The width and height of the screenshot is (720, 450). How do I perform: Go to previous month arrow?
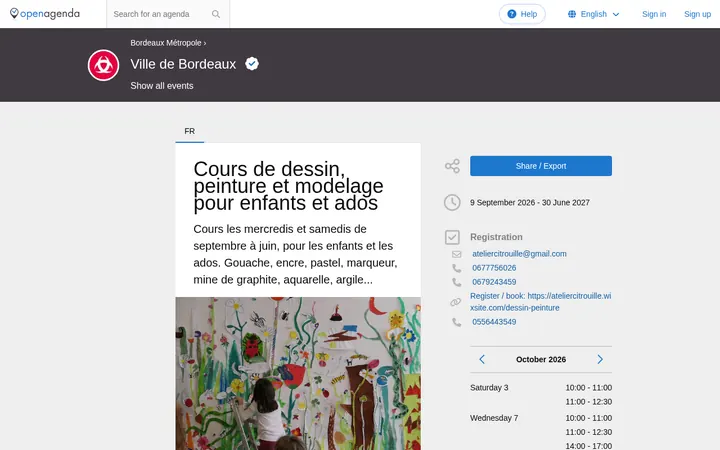click(482, 360)
